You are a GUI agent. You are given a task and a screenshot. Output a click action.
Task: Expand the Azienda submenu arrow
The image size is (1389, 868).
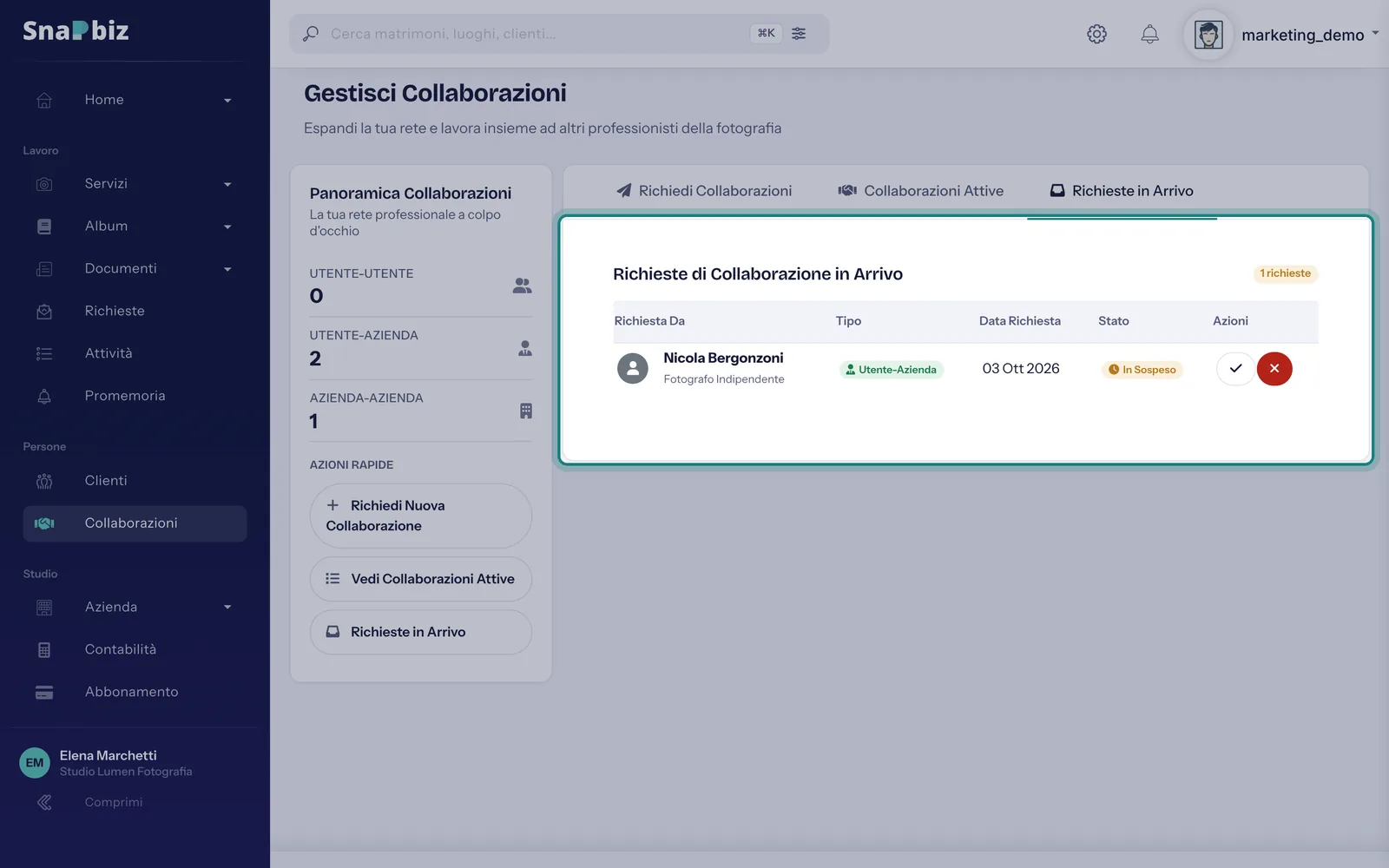227,608
